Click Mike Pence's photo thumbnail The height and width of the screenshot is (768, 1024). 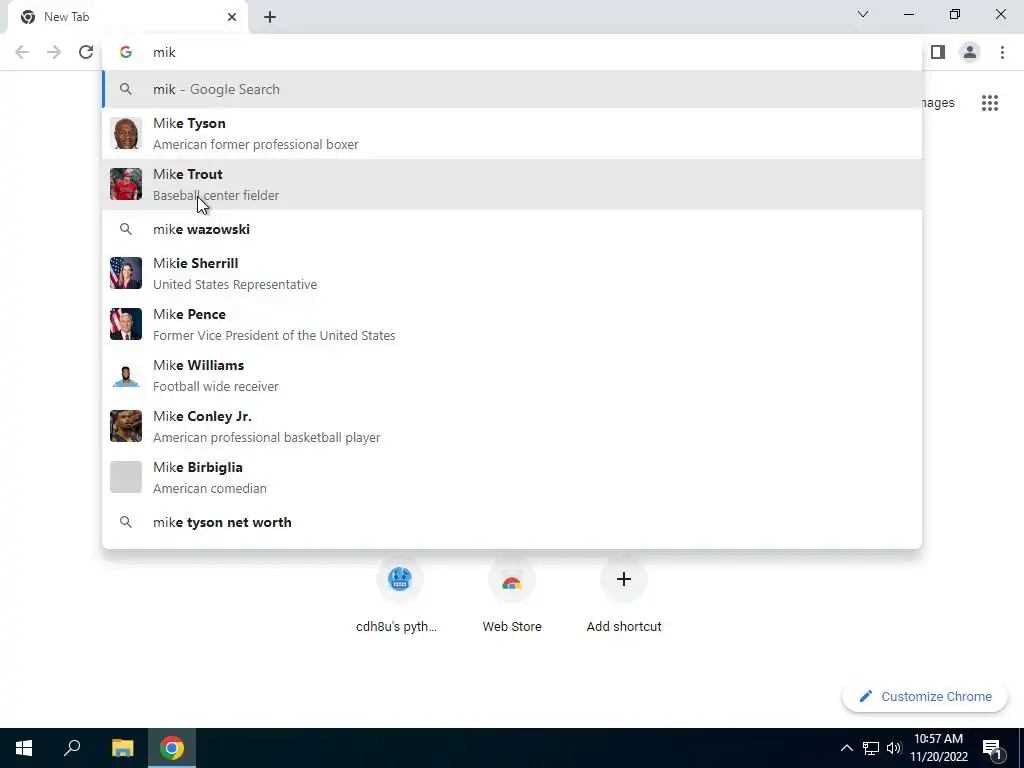pyautogui.click(x=125, y=324)
